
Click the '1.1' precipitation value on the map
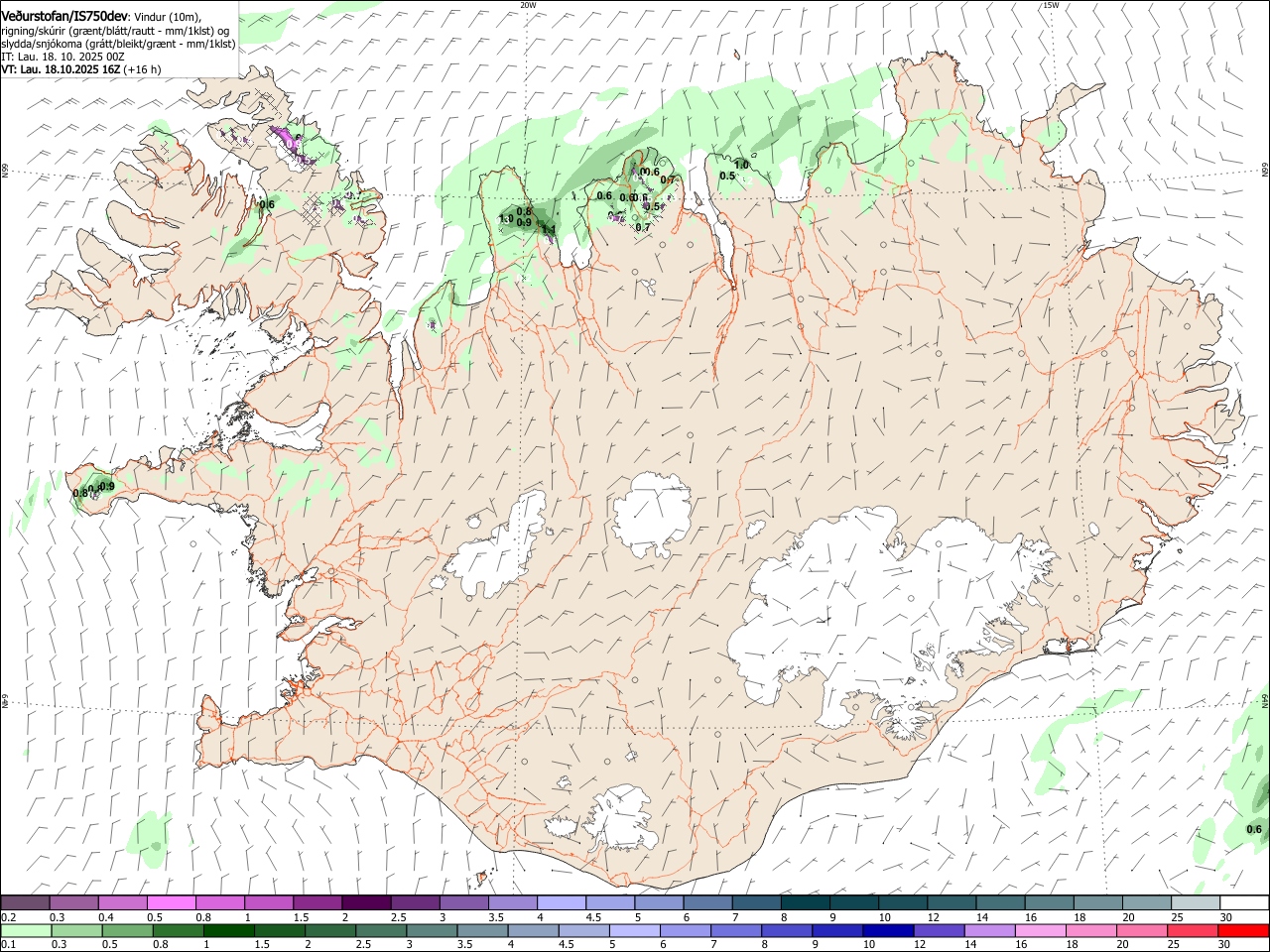[549, 230]
